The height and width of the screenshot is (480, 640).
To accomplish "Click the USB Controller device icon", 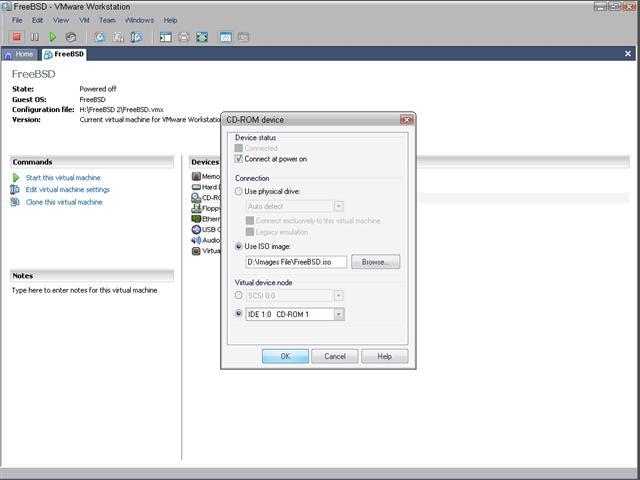I will pos(196,229).
